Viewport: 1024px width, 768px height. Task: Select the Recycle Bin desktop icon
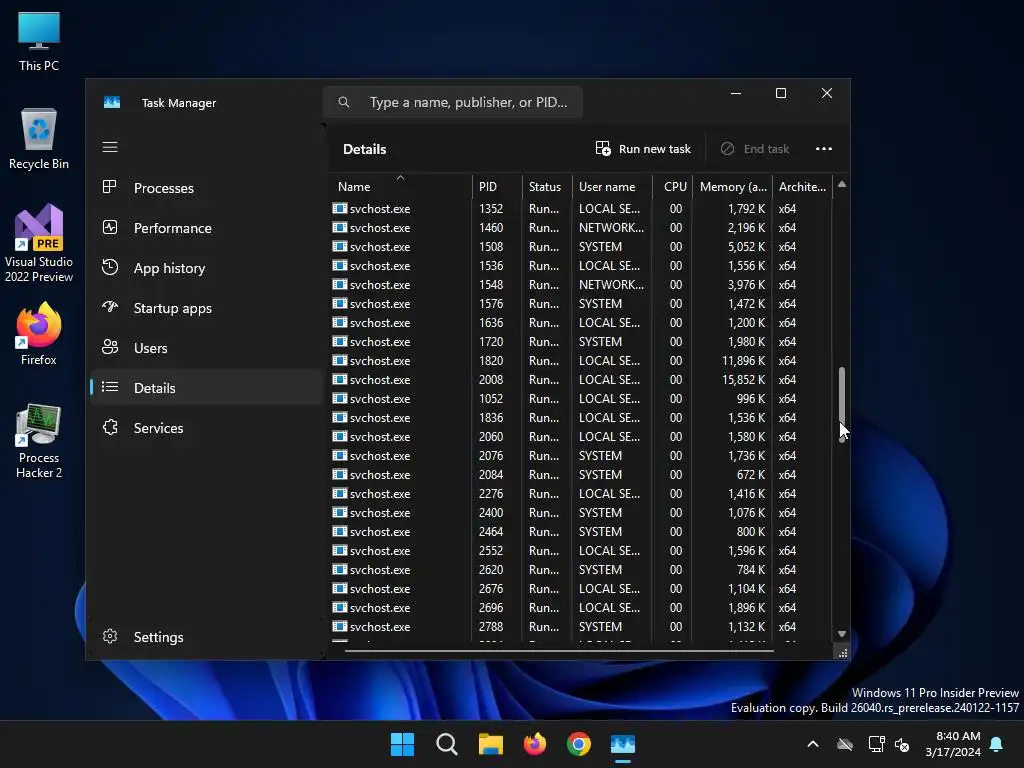pos(39,139)
